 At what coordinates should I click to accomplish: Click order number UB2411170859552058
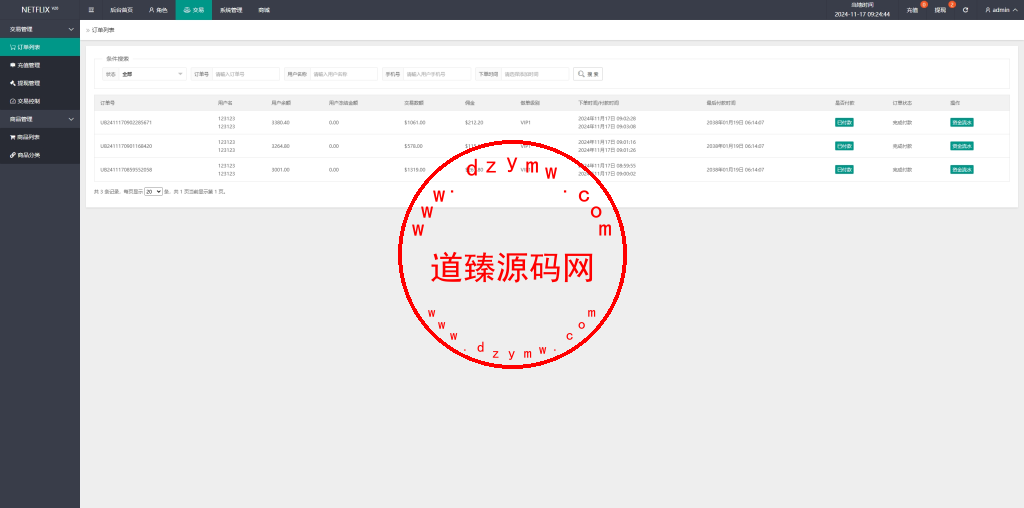126,169
